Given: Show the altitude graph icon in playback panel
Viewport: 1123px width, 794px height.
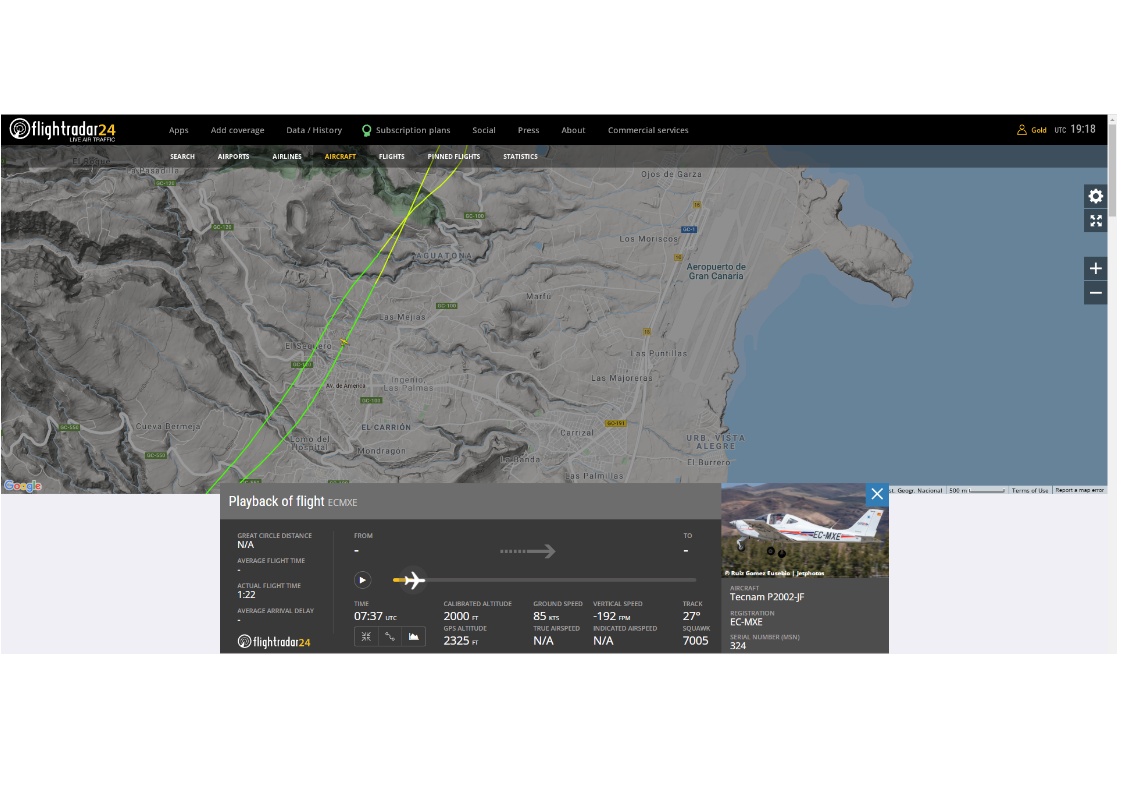Looking at the screenshot, I should pyautogui.click(x=414, y=636).
